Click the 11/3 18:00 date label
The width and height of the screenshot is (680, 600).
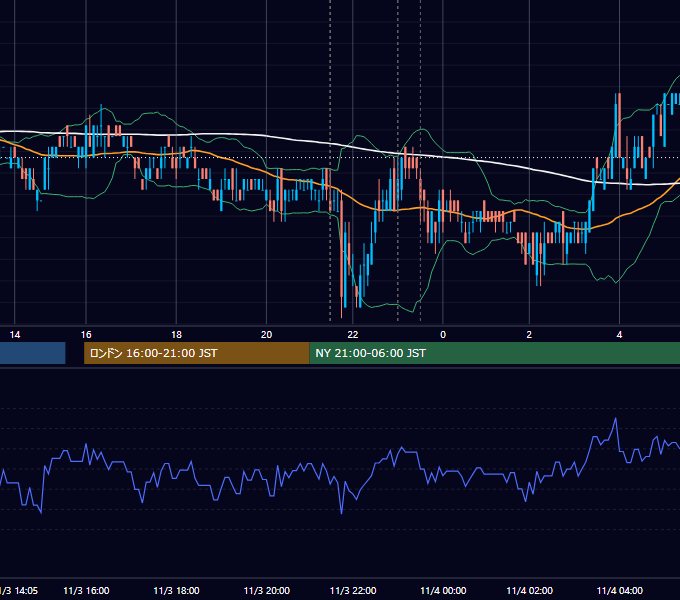pos(177,590)
